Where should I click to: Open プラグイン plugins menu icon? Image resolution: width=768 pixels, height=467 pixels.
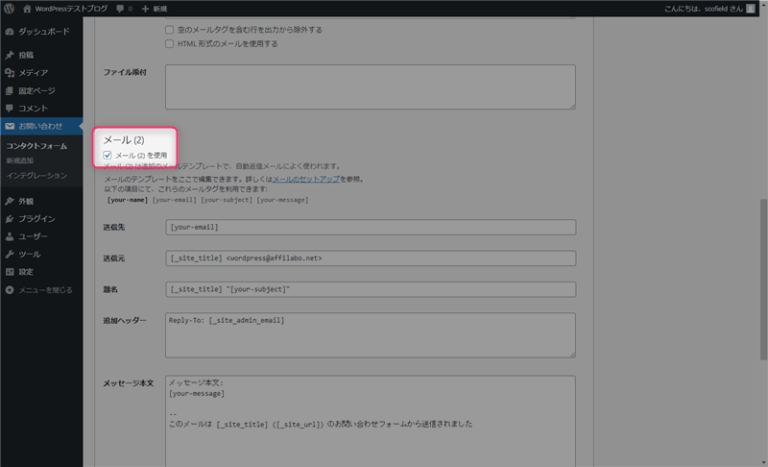[x=10, y=218]
